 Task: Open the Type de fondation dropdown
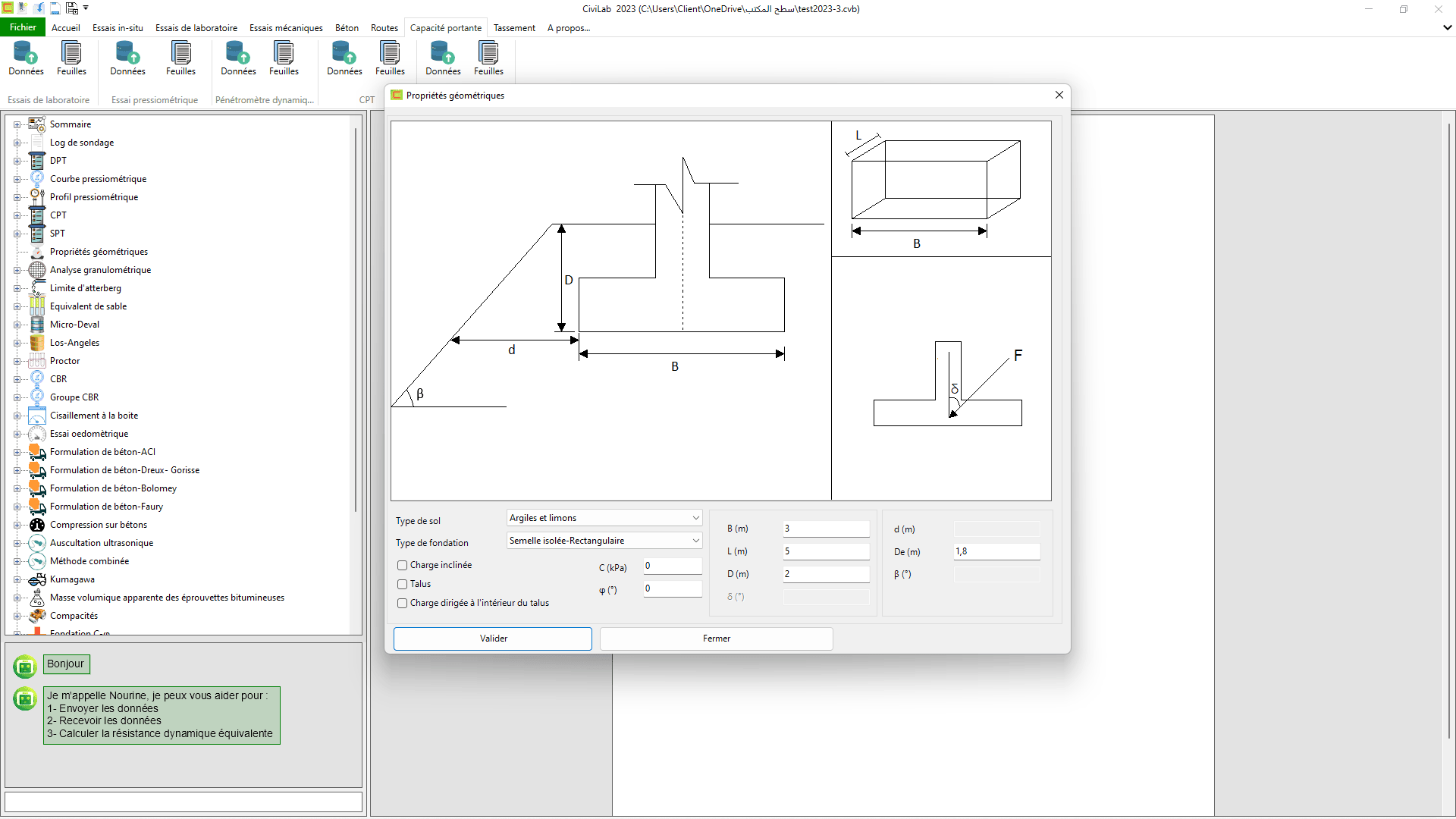coord(604,541)
